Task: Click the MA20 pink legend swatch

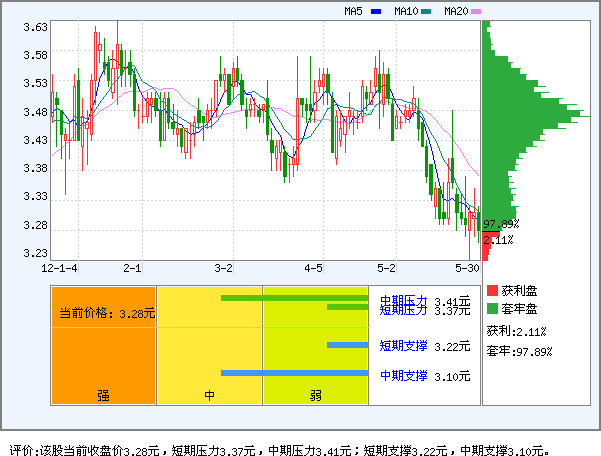Action: (476, 11)
